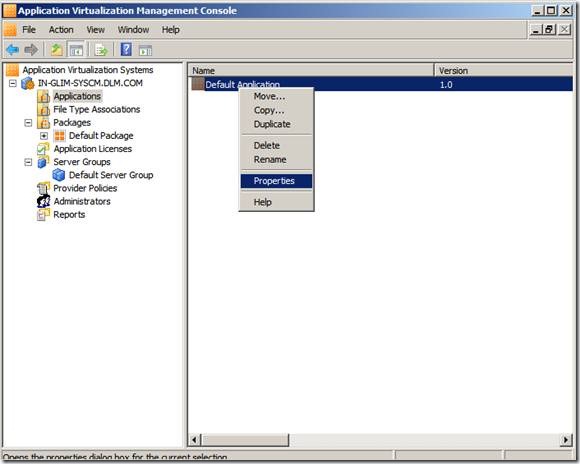Open the Help toolbar icon
The height and width of the screenshot is (464, 580).
click(126, 49)
